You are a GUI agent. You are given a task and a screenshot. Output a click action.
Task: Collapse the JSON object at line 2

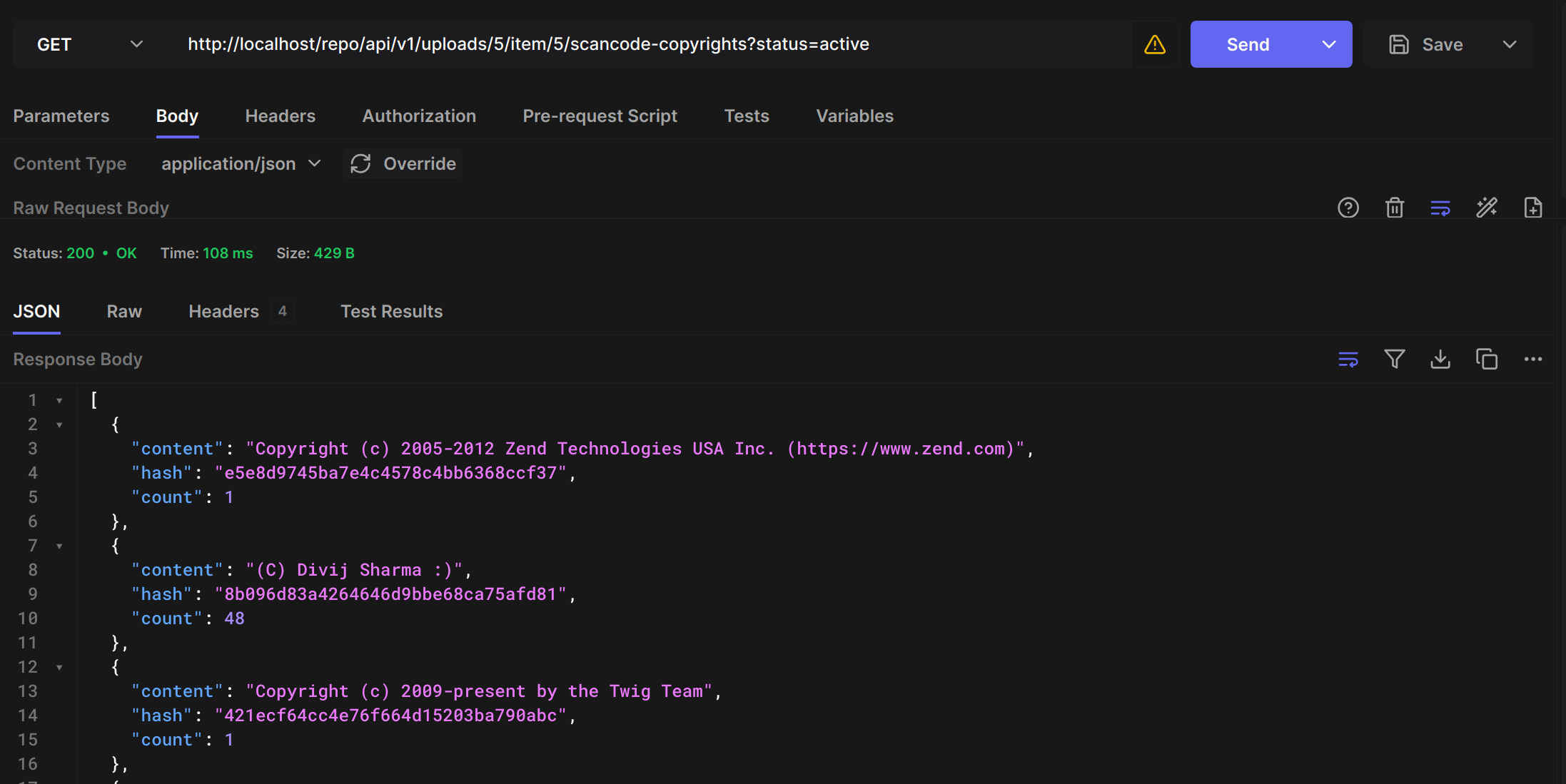(x=59, y=424)
